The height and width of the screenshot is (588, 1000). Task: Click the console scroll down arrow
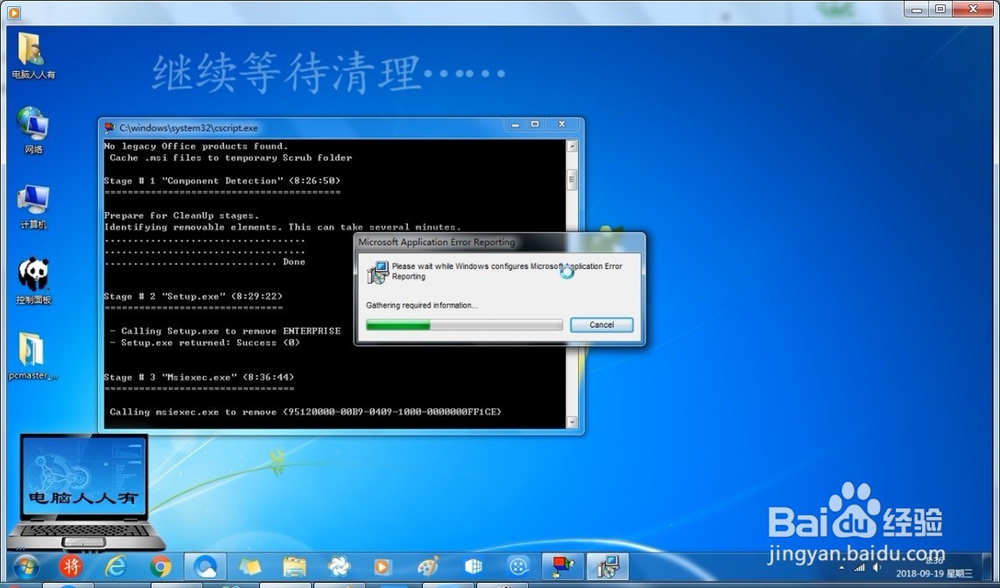click(x=571, y=422)
